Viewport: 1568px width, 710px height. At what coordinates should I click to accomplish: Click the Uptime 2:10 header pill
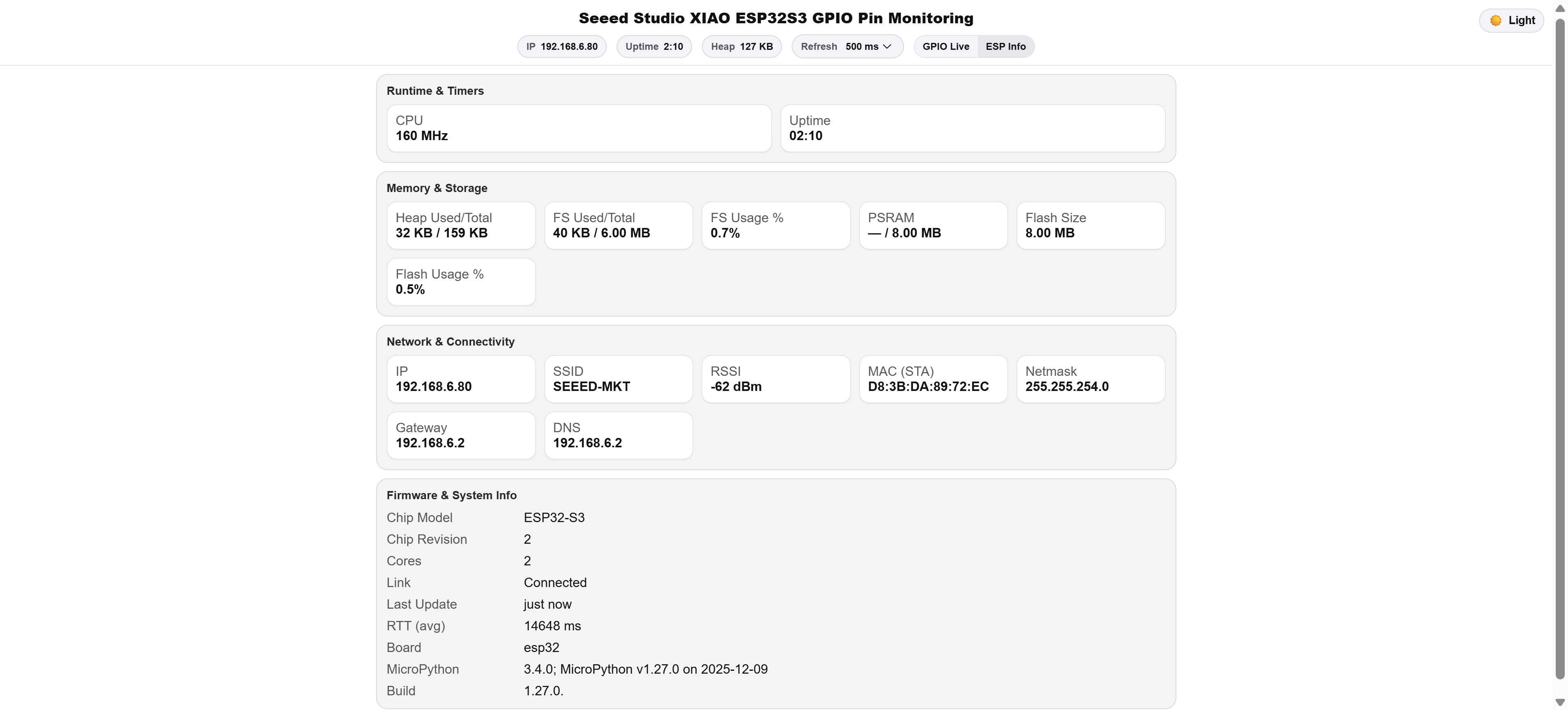pos(654,46)
